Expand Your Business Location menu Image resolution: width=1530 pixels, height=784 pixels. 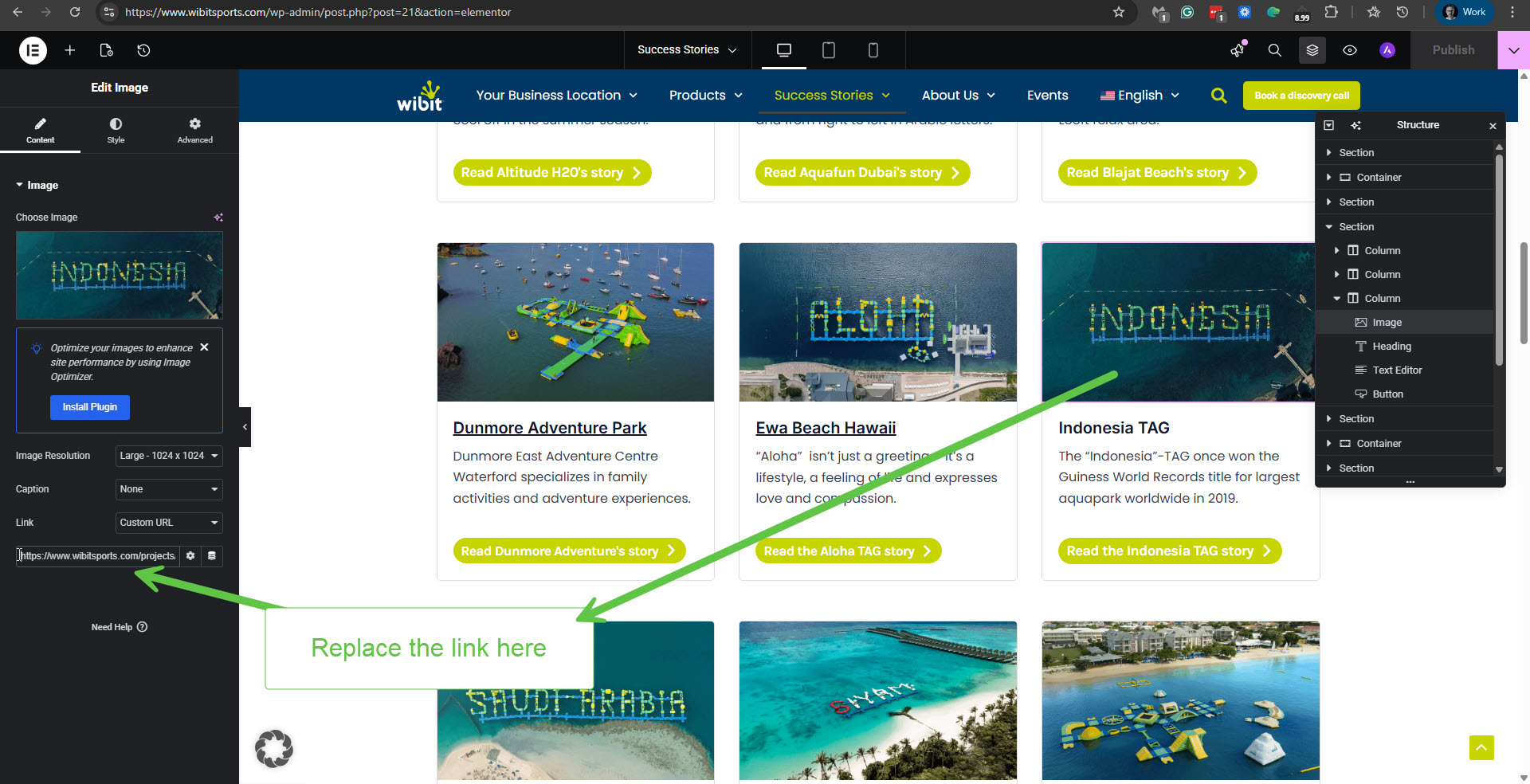556,96
